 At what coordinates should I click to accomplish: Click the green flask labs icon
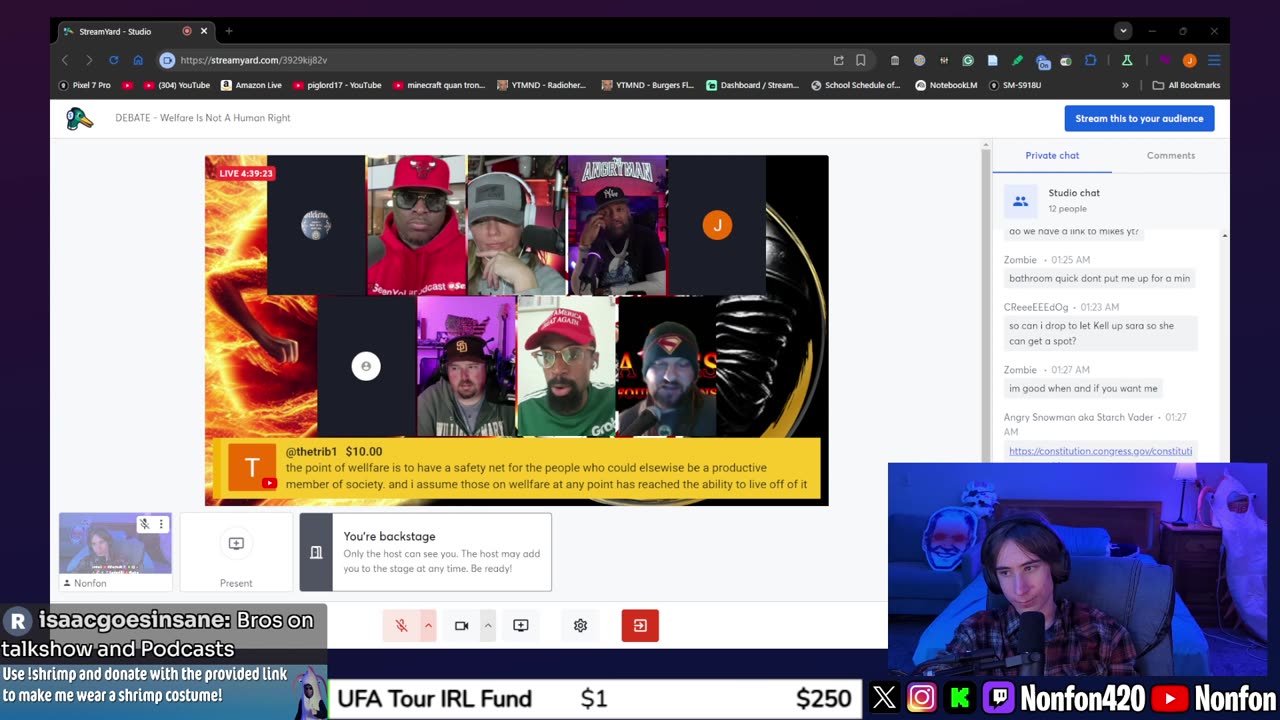pos(1127,60)
